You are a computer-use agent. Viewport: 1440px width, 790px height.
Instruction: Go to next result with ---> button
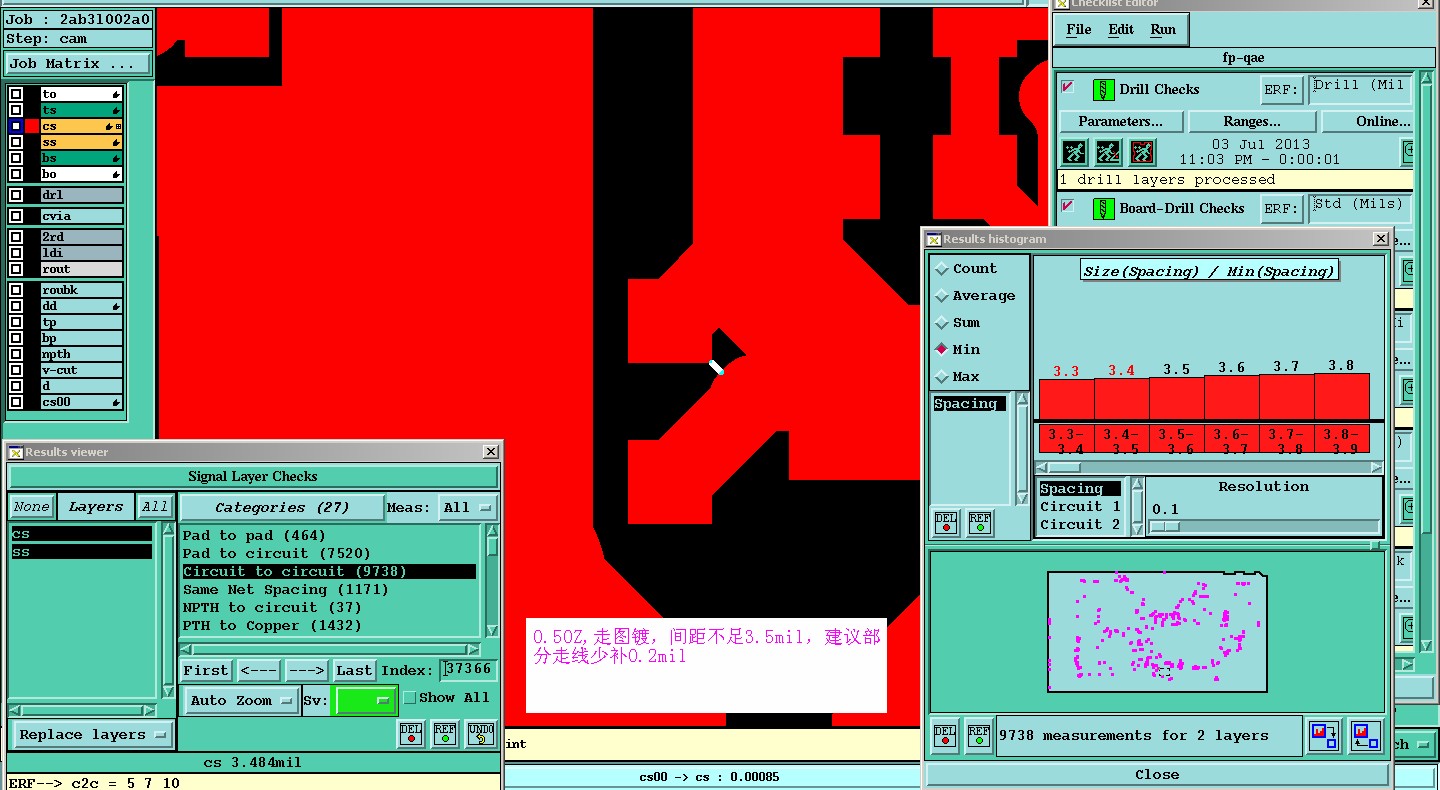(x=306, y=670)
